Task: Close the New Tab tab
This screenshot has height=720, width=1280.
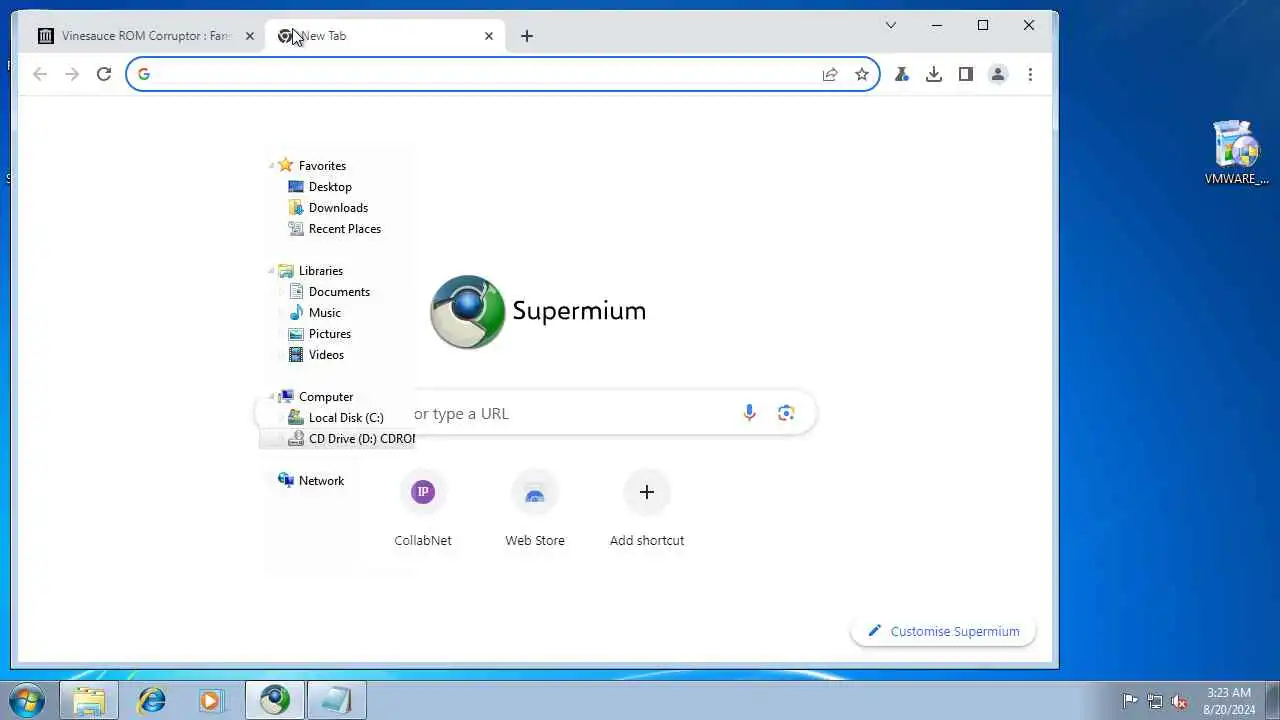Action: point(489,36)
